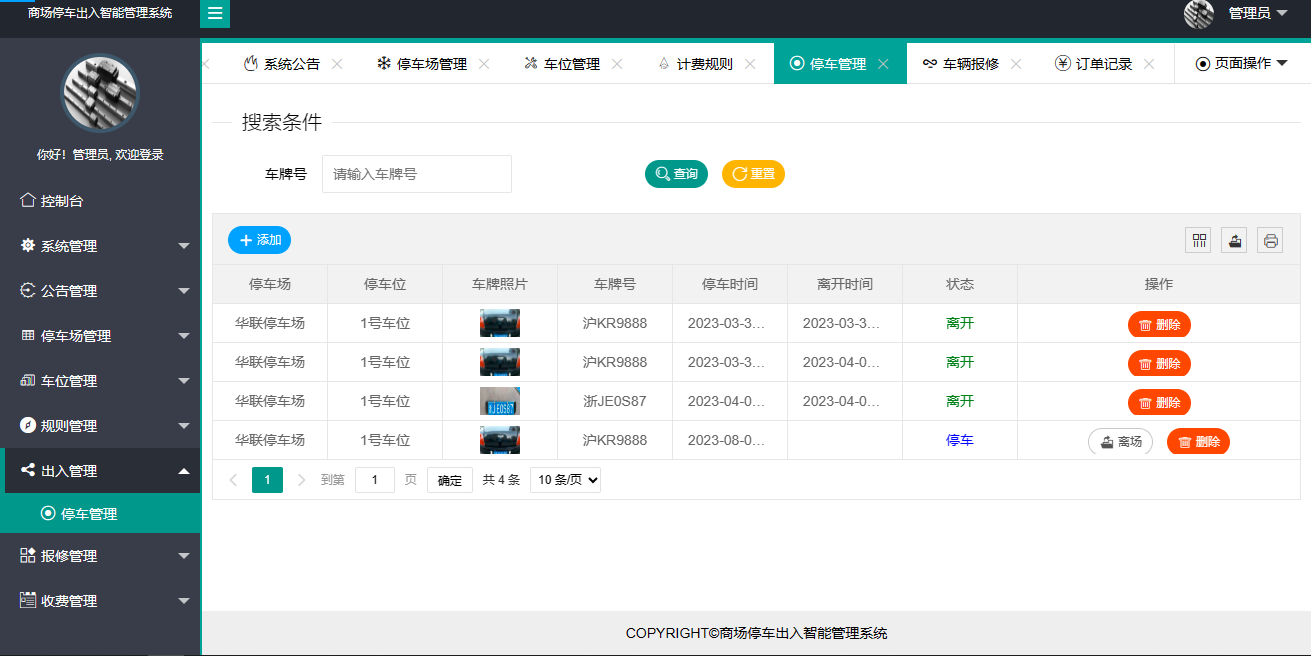The image size is (1311, 656).
Task: Click the 停车场 column header
Action: 270,284
